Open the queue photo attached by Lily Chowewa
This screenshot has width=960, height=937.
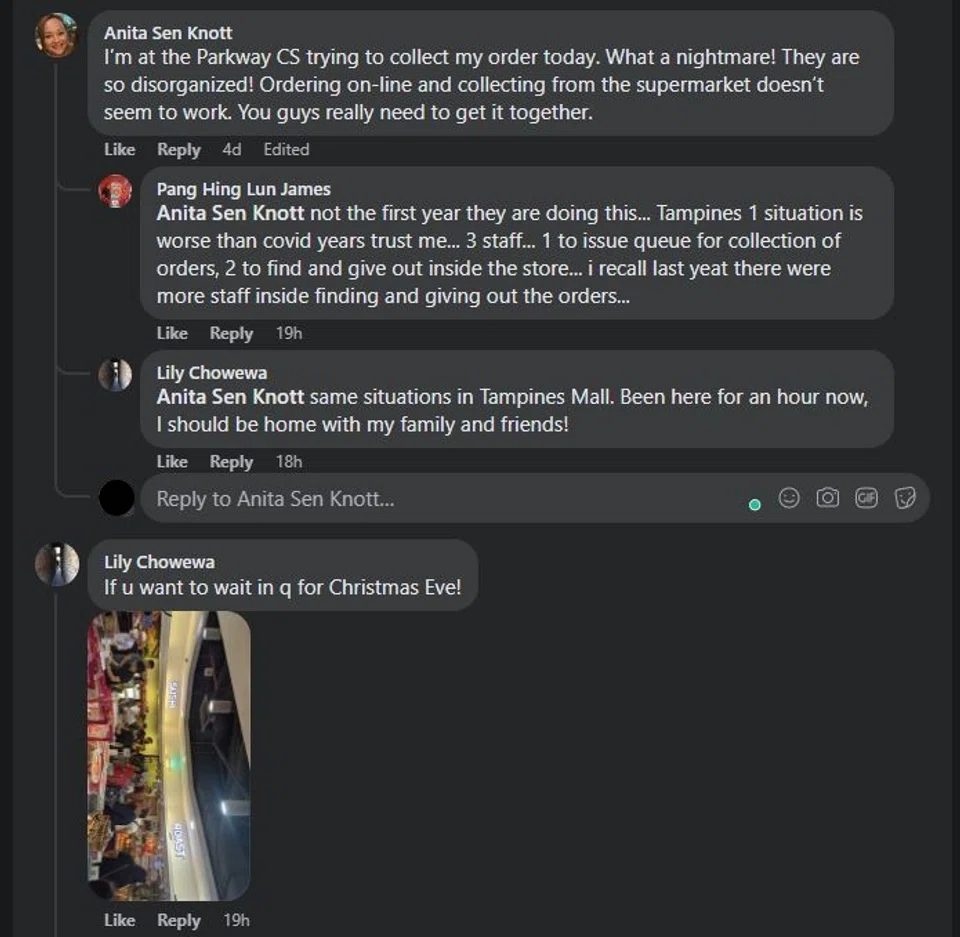(169, 756)
